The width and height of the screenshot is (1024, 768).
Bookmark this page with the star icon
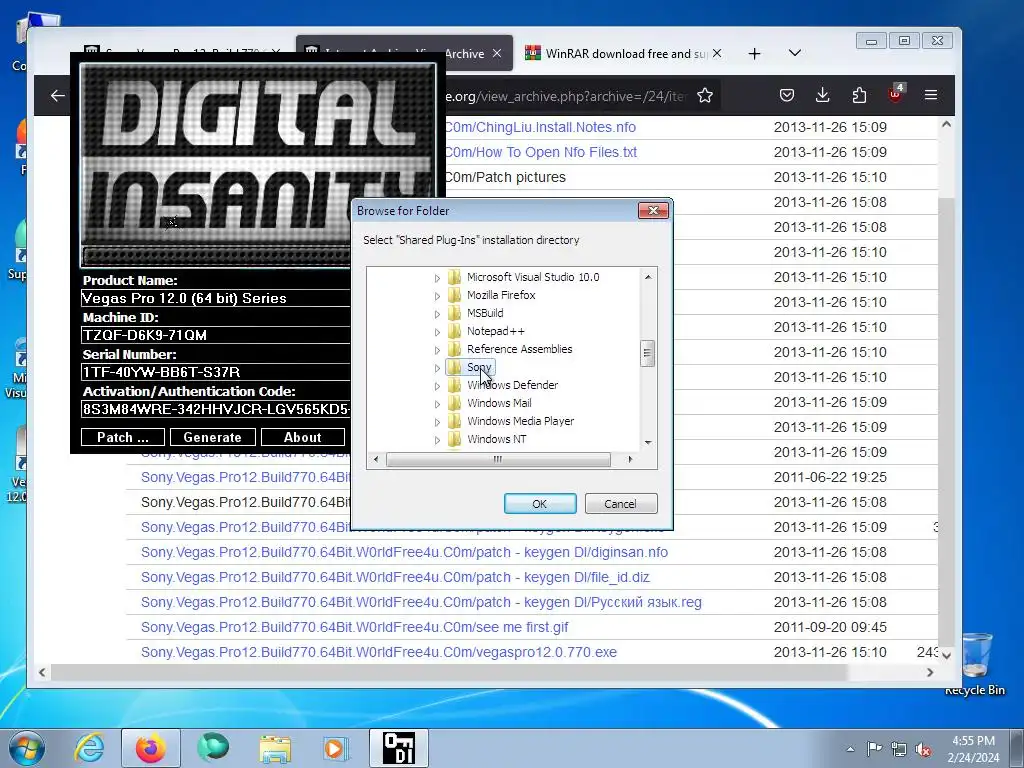[705, 96]
